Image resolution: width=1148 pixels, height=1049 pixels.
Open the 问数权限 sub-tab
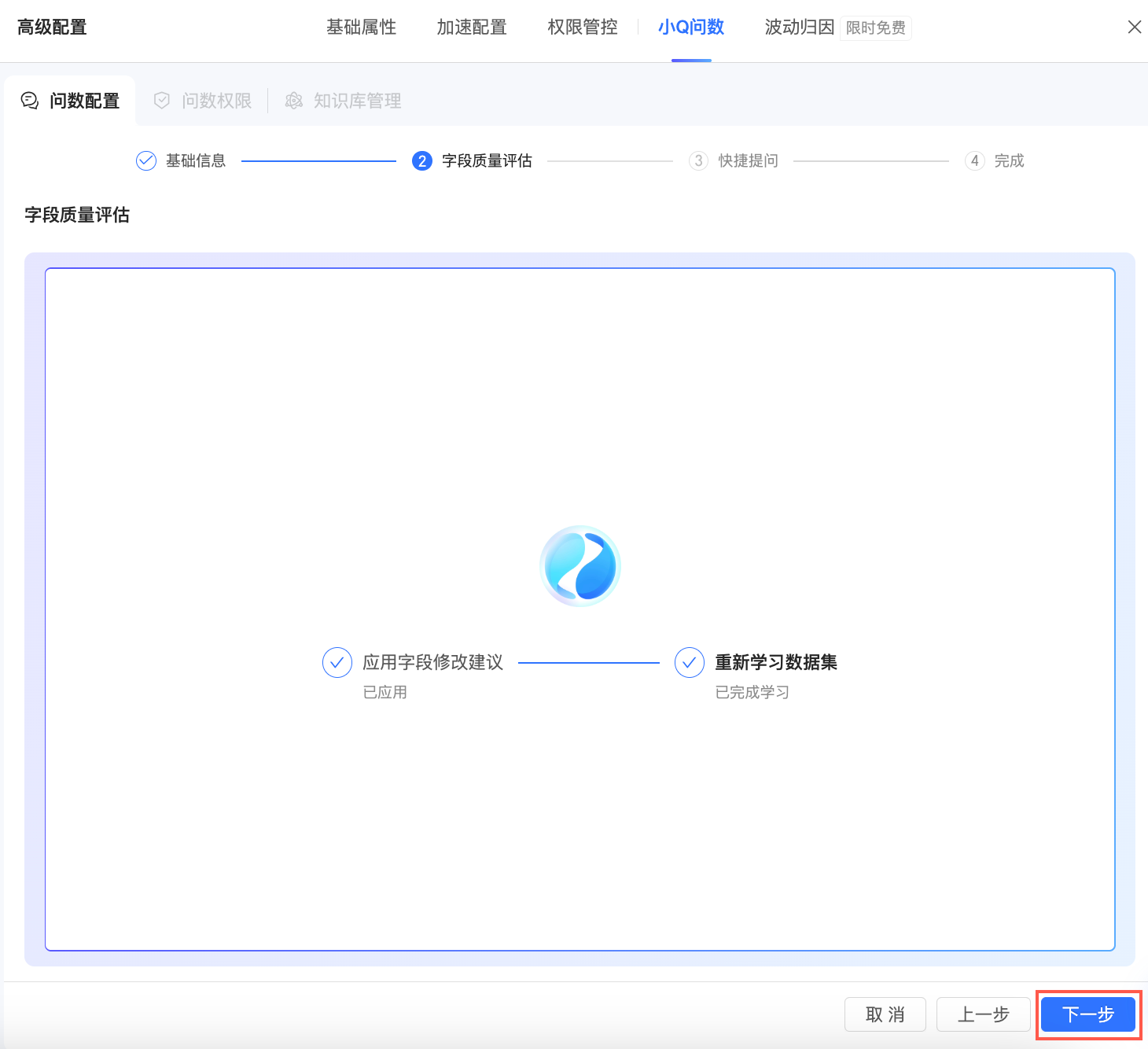click(x=203, y=101)
